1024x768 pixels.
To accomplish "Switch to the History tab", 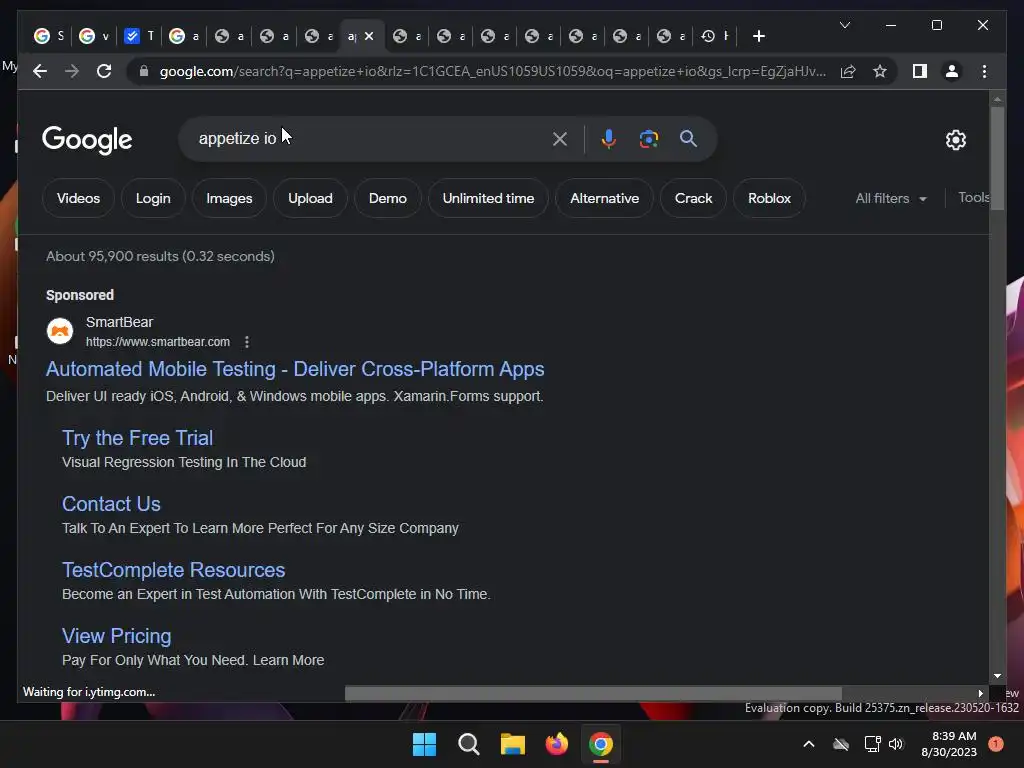I will coord(715,36).
